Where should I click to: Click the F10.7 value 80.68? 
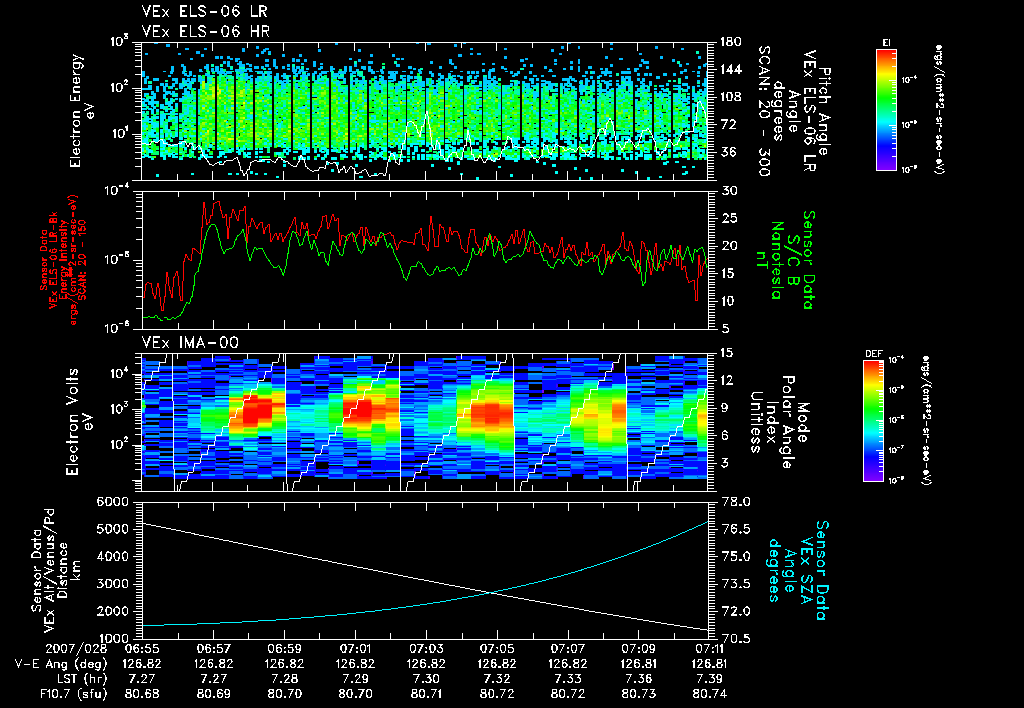pos(142,694)
